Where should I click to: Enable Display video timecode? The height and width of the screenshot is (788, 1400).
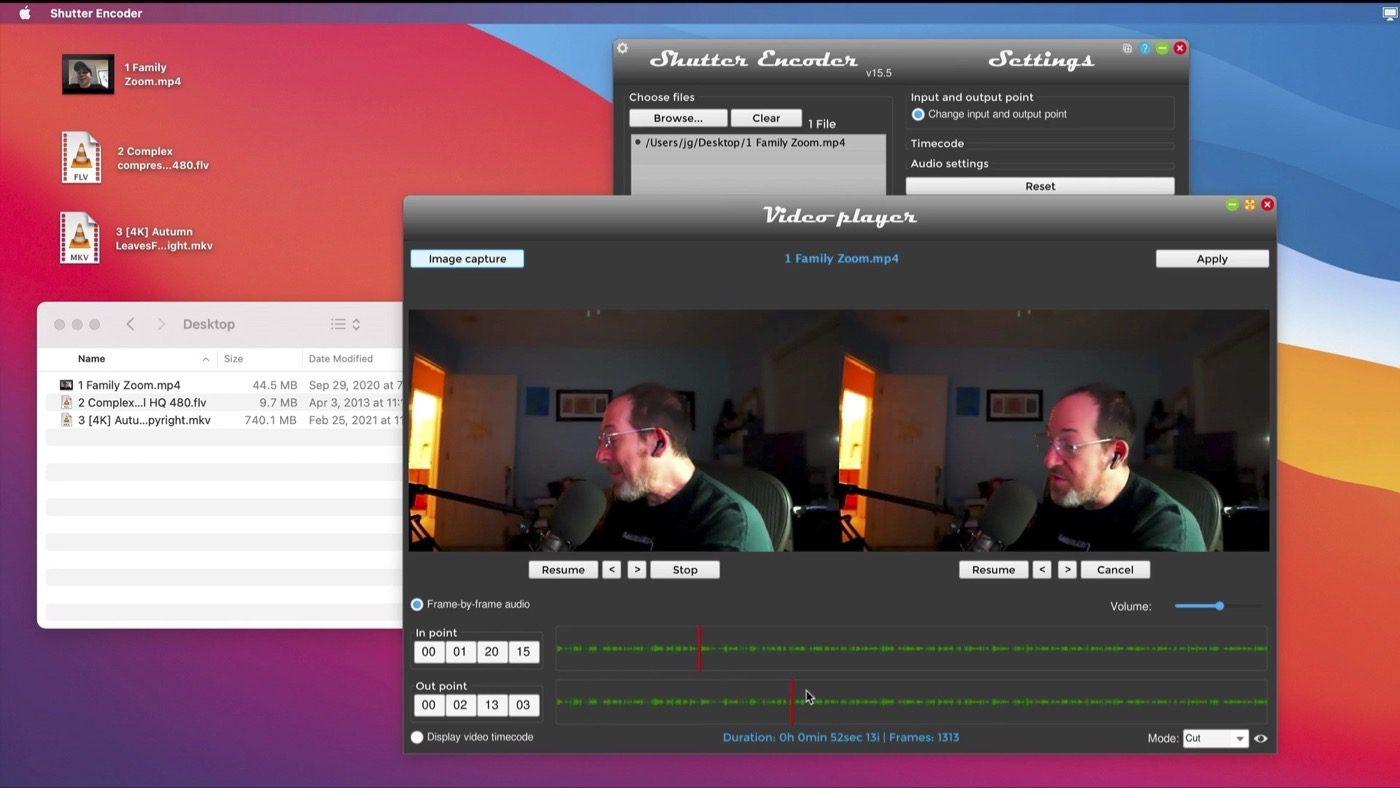click(417, 738)
